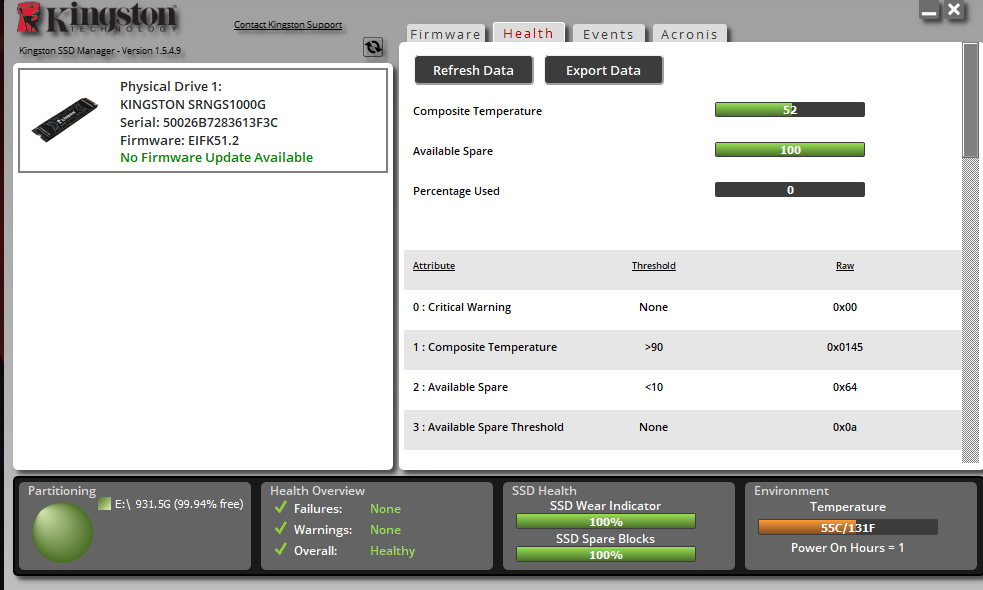Click the SSD Wear Indicator 100% bar
983x590 pixels.
[x=606, y=522]
